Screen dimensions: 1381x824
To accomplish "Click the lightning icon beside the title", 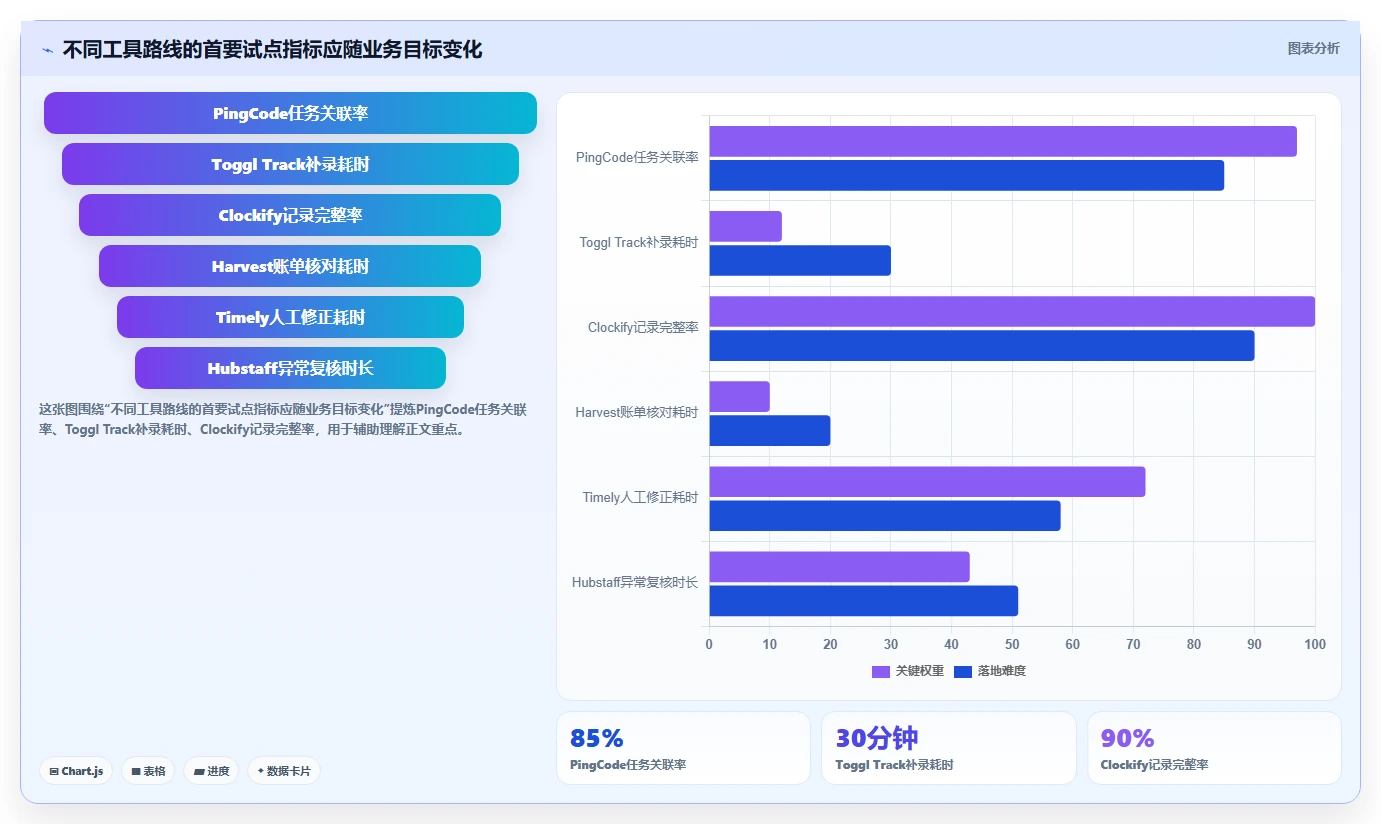I will 48,50.
